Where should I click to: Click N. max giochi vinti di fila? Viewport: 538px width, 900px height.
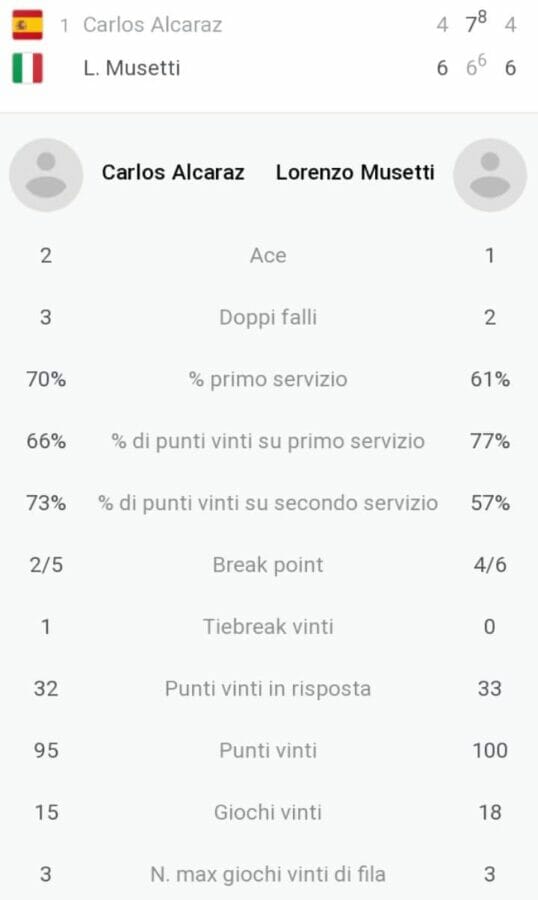tap(268, 874)
